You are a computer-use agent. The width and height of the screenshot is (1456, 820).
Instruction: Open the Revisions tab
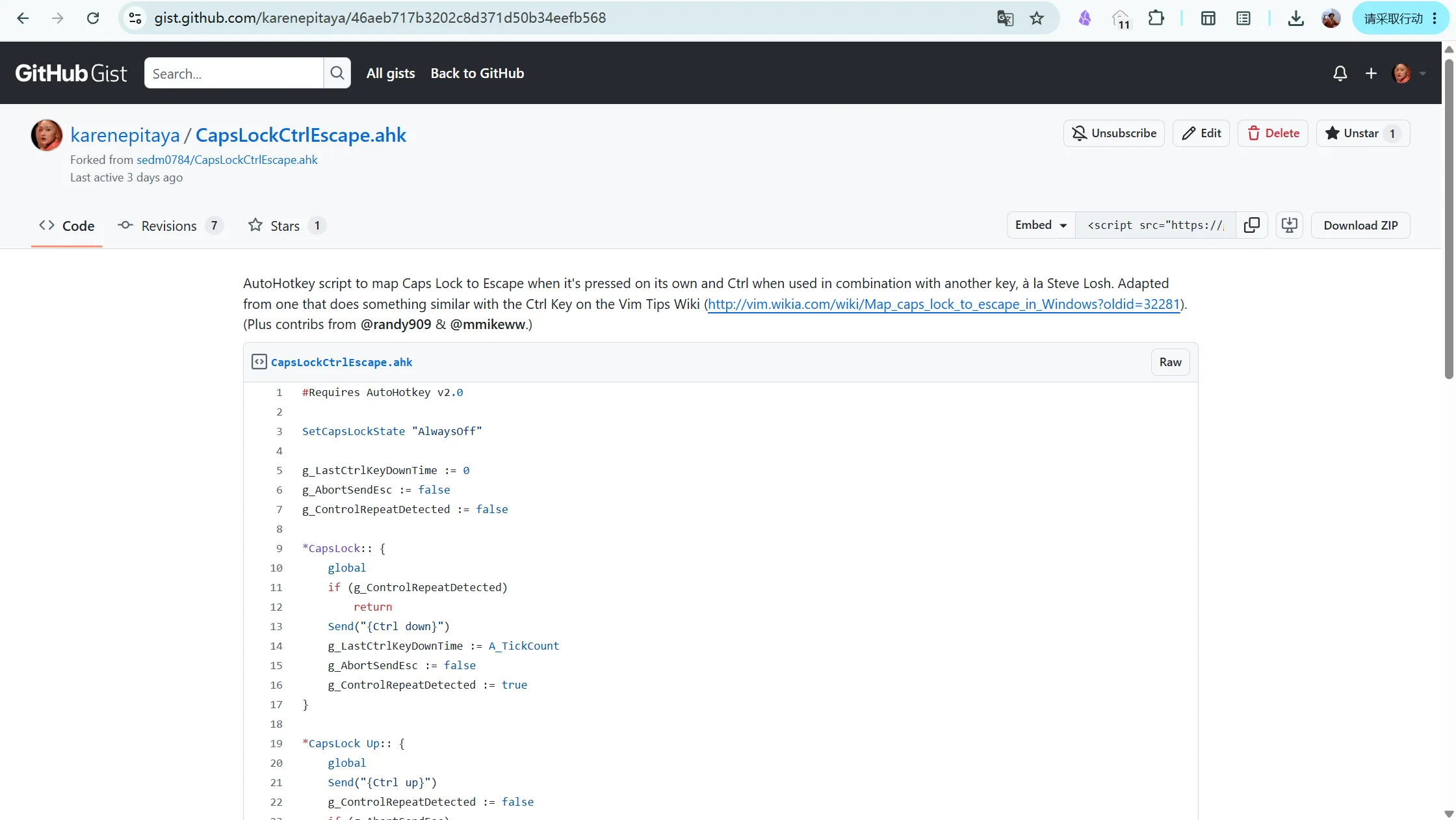click(170, 226)
